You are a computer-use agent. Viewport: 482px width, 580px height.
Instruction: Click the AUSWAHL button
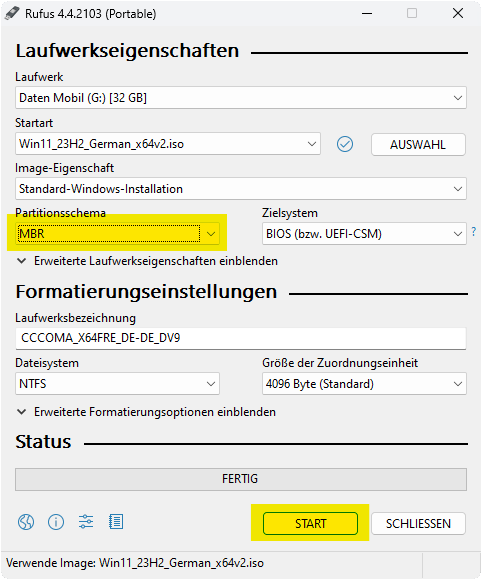point(418,144)
